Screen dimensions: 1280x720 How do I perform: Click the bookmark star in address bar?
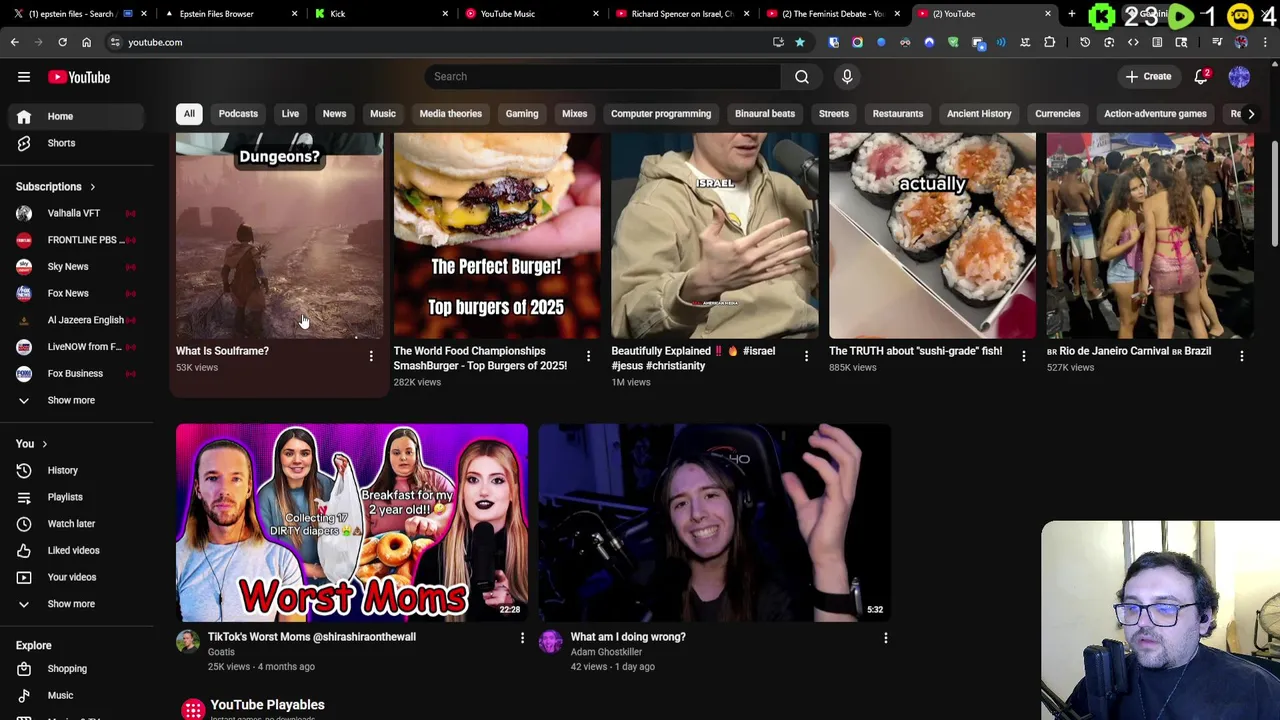click(x=800, y=42)
